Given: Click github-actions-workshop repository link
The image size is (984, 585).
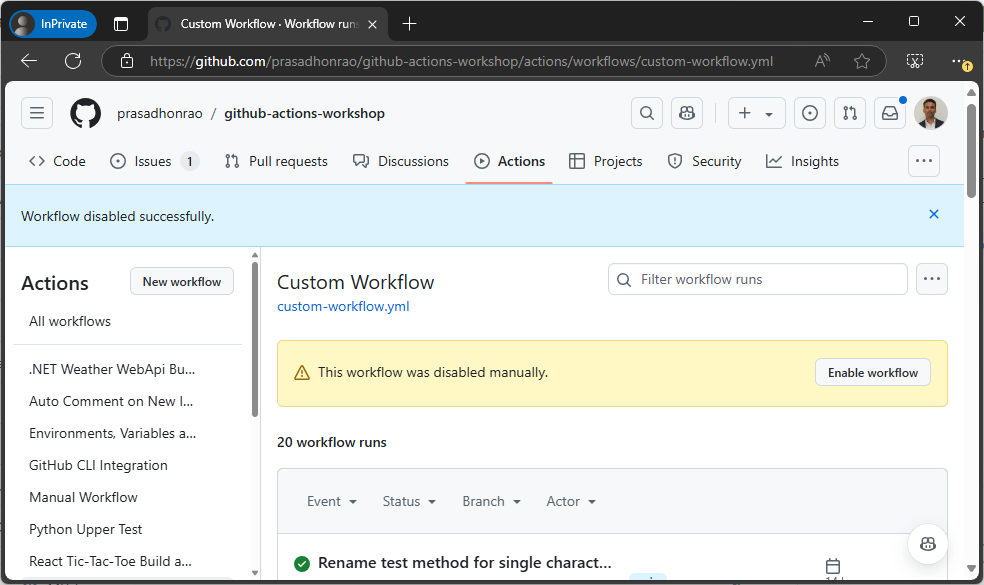Looking at the screenshot, I should pos(304,114).
